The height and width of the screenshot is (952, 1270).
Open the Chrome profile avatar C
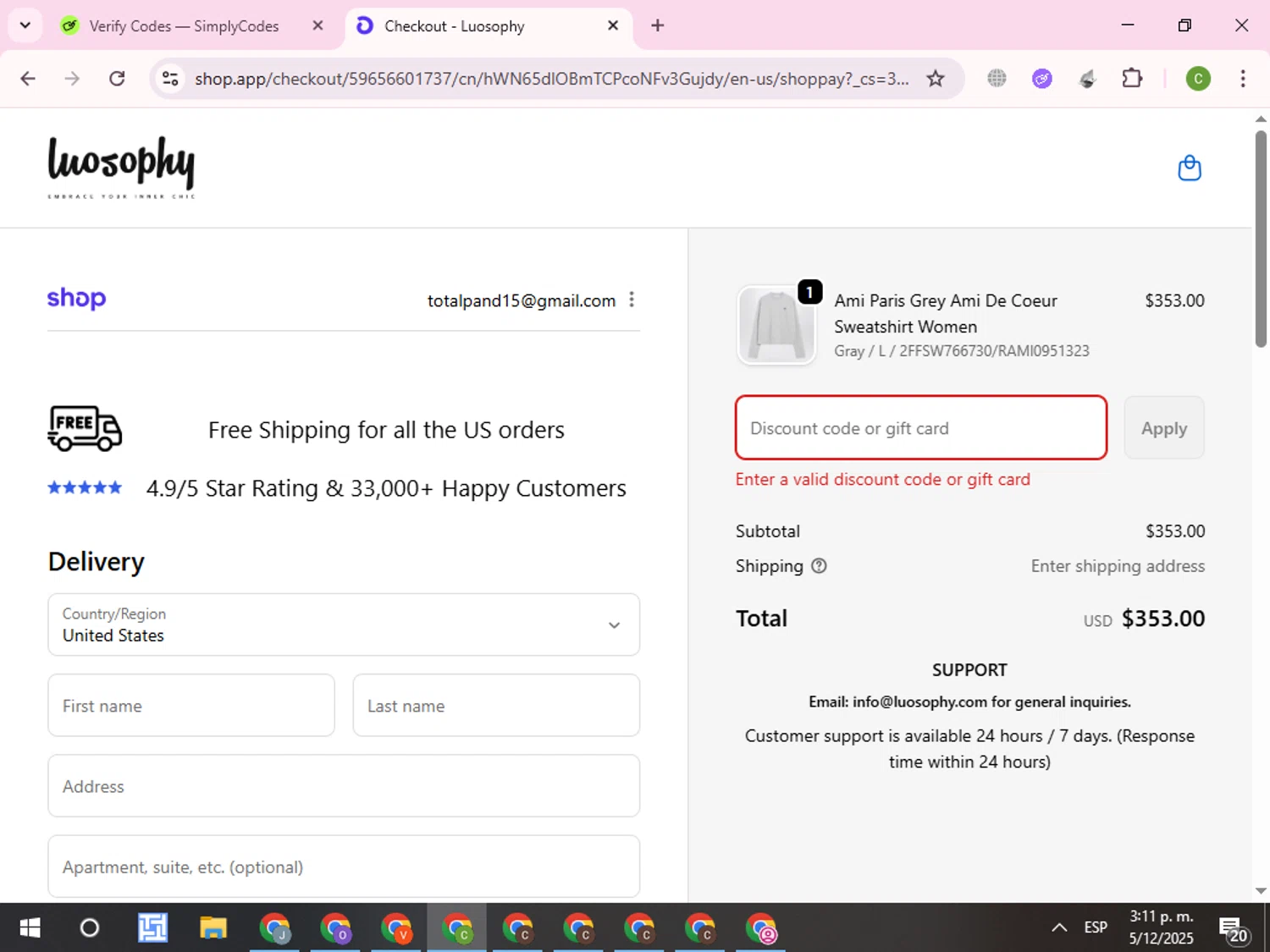coord(1197,79)
